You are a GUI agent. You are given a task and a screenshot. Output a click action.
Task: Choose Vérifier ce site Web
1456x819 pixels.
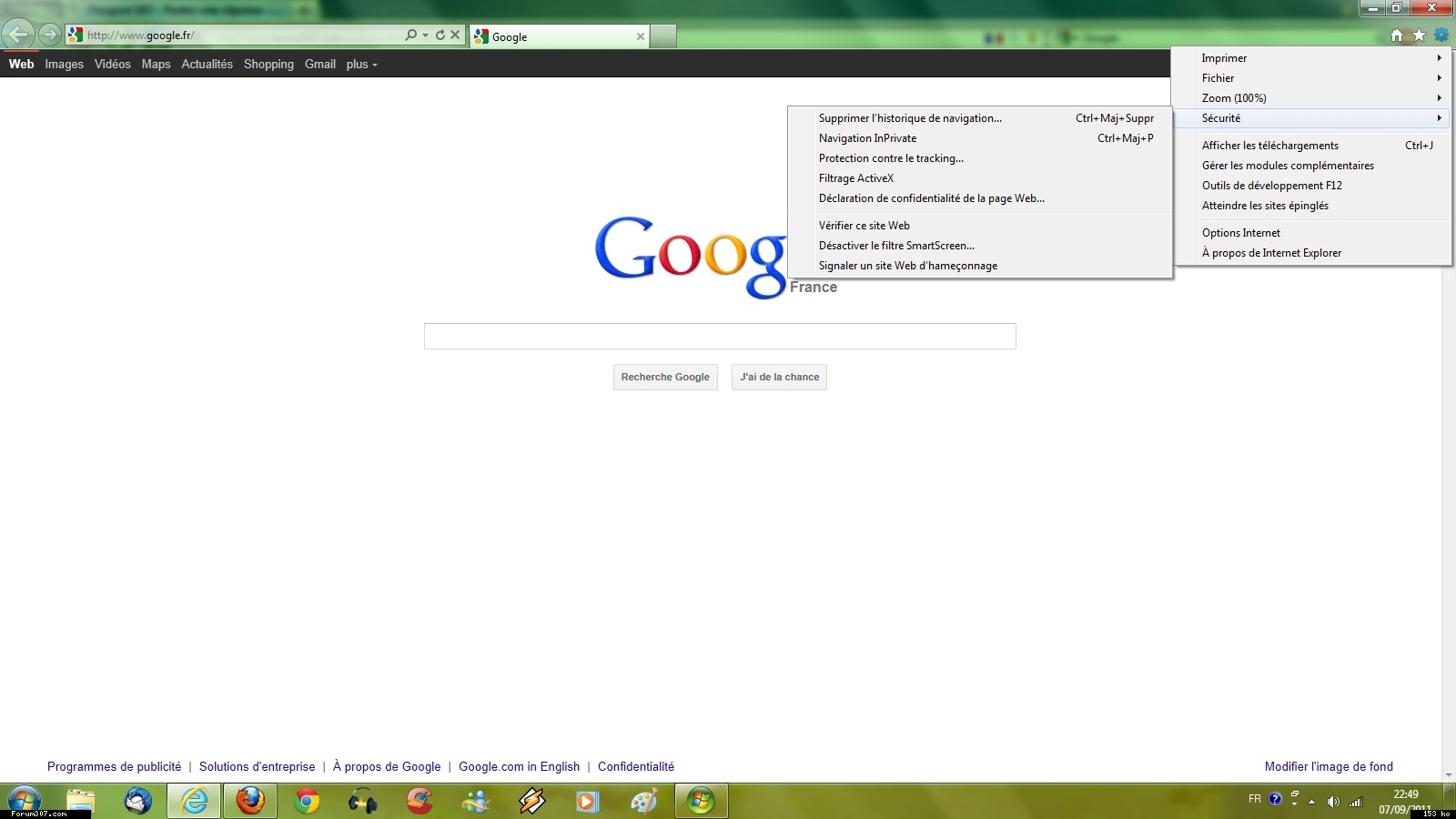(980, 226)
